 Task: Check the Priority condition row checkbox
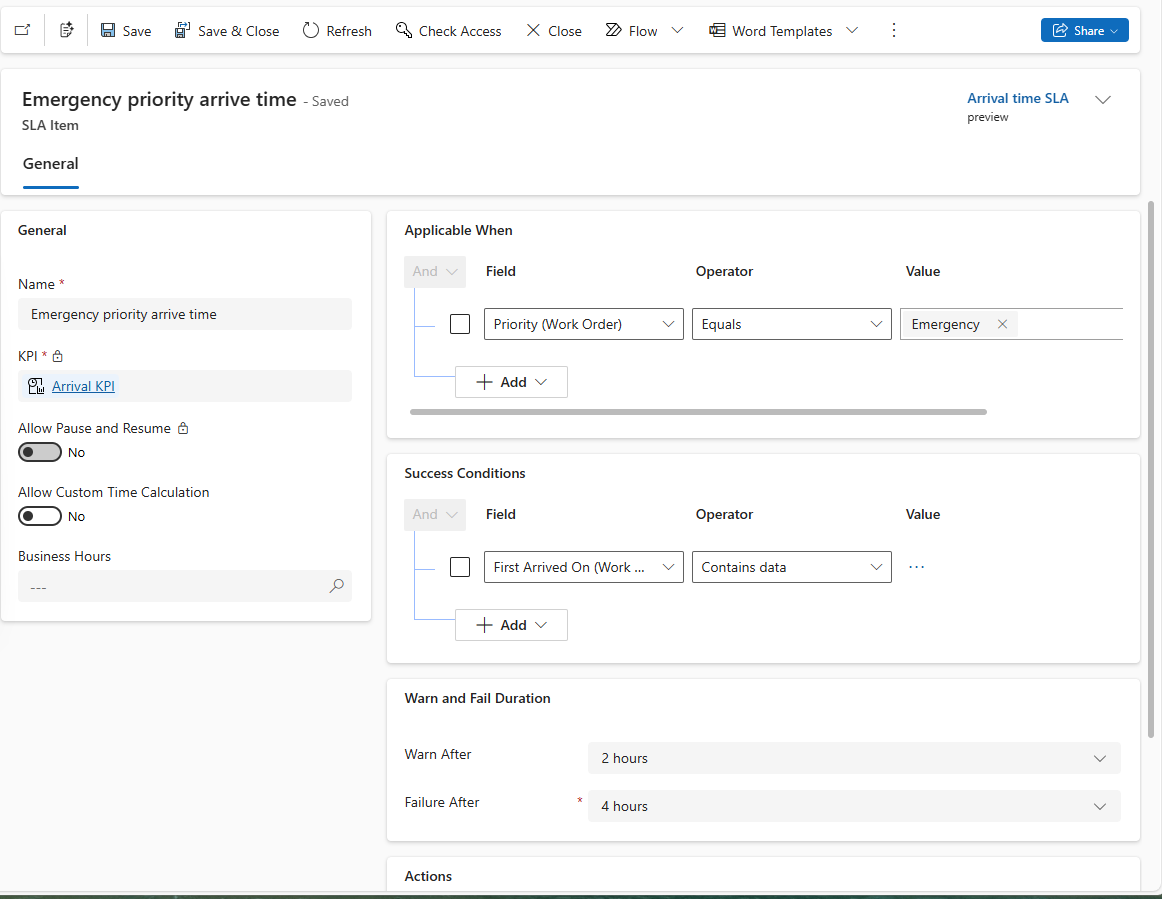tap(460, 324)
